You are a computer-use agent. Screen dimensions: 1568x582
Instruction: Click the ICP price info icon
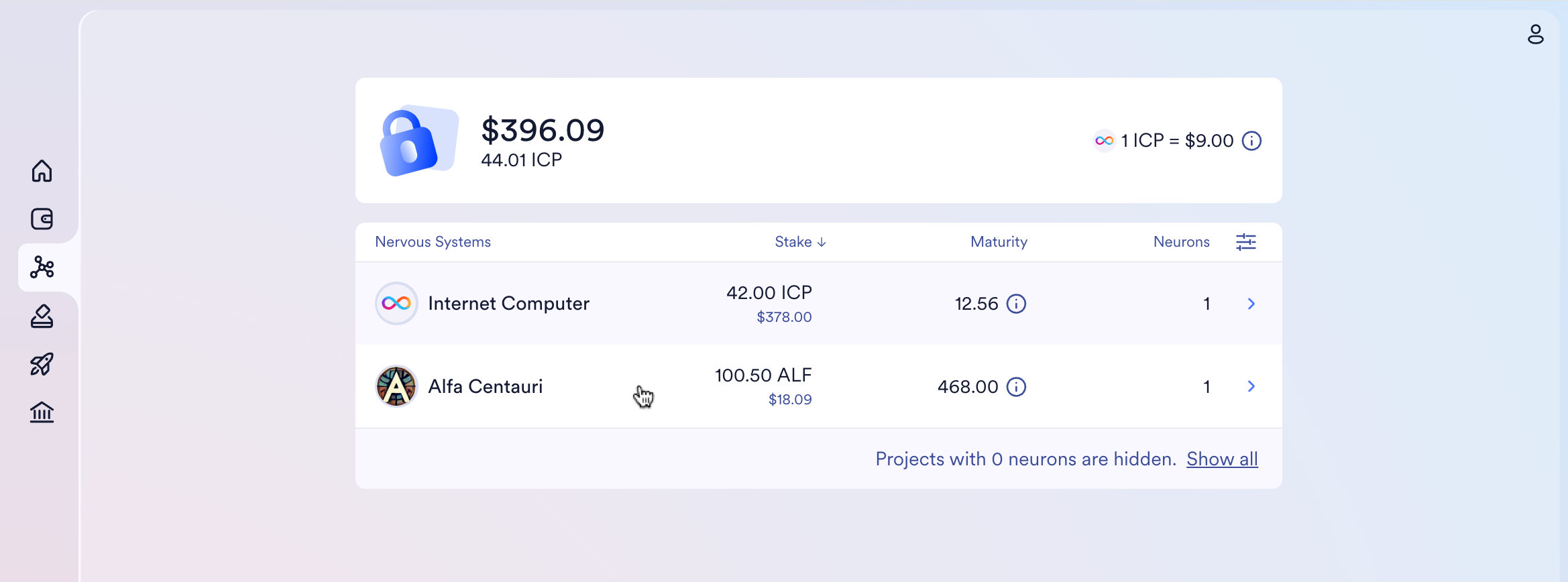(1251, 141)
